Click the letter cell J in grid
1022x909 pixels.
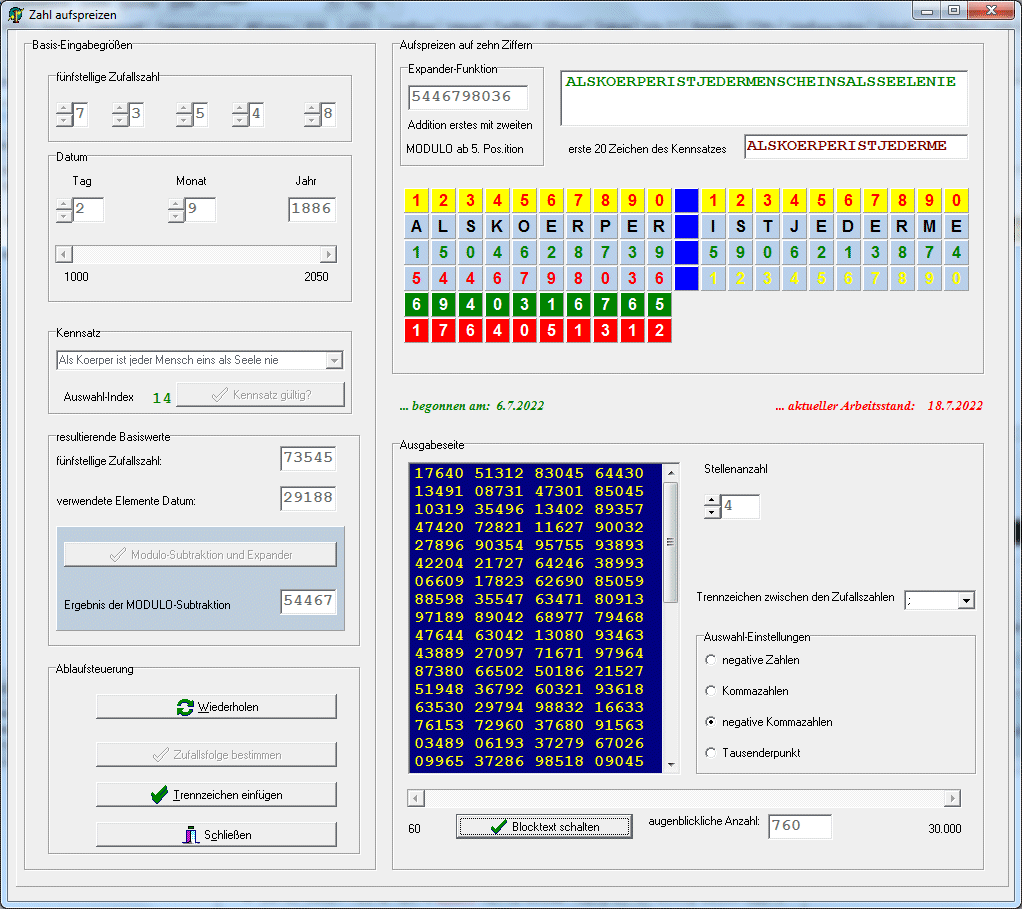pos(794,227)
